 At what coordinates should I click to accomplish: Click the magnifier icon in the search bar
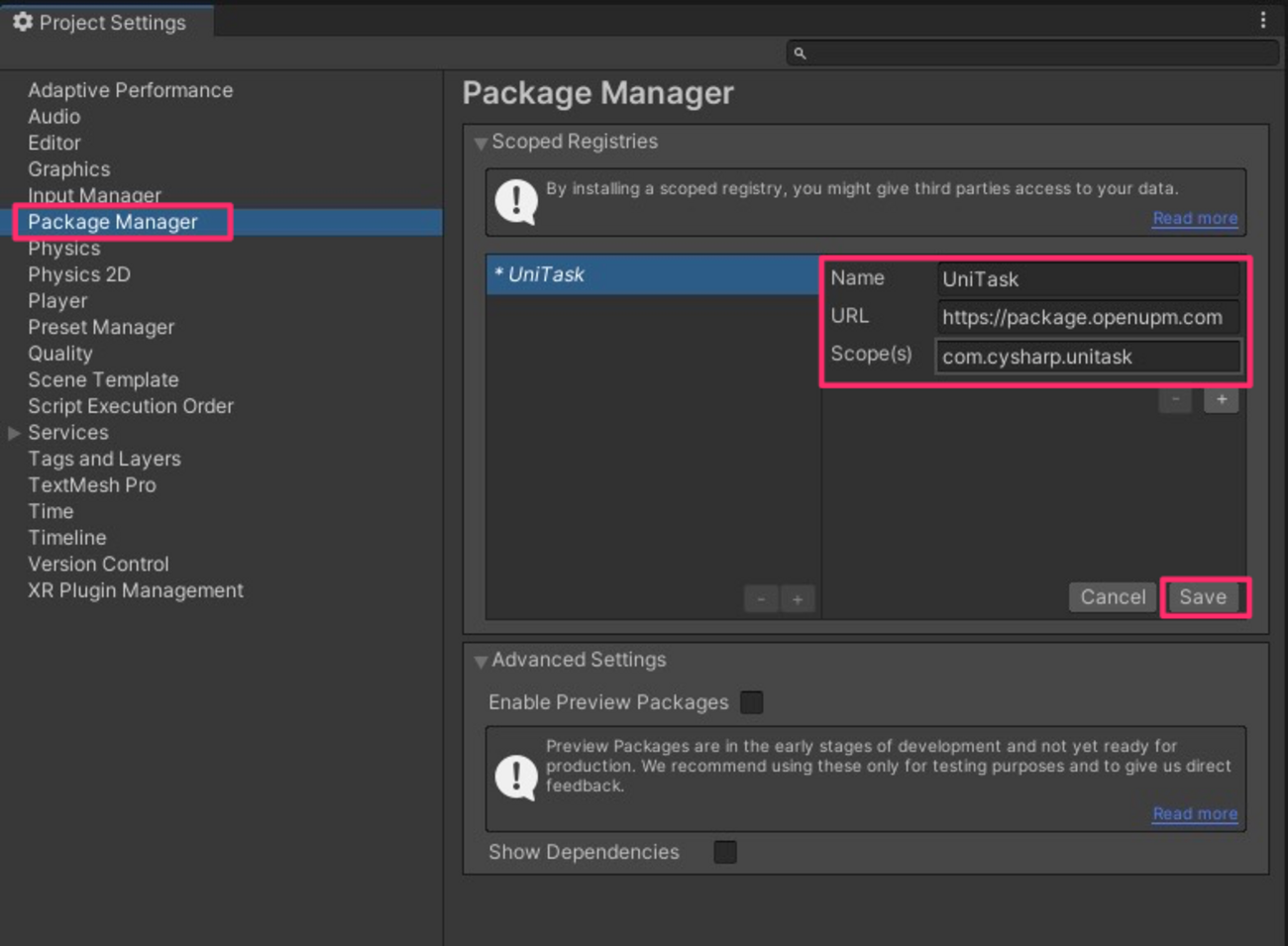click(x=800, y=53)
